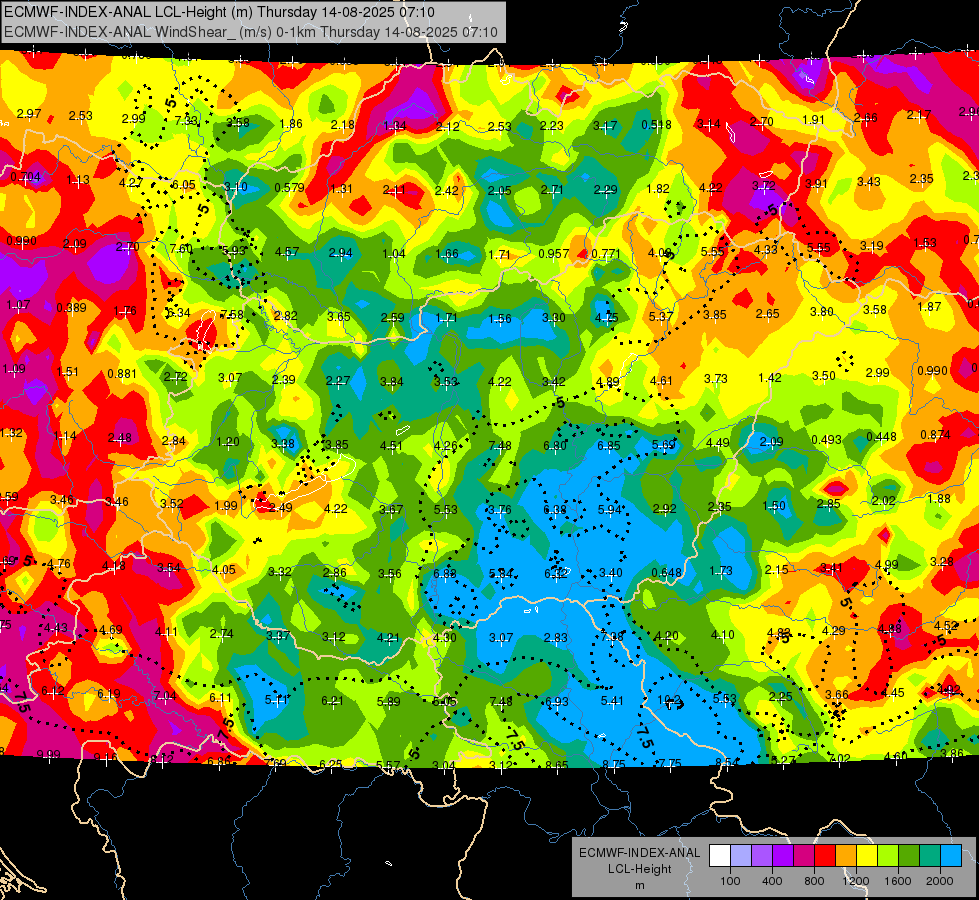Select the magenta swatch in the legend
Viewport: 979px width, 900px height.
click(804, 856)
